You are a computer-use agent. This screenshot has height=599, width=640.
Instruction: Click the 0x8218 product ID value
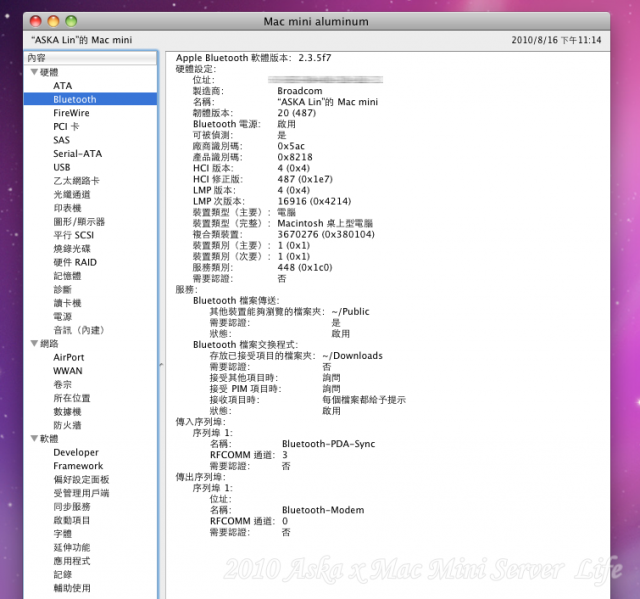point(295,157)
